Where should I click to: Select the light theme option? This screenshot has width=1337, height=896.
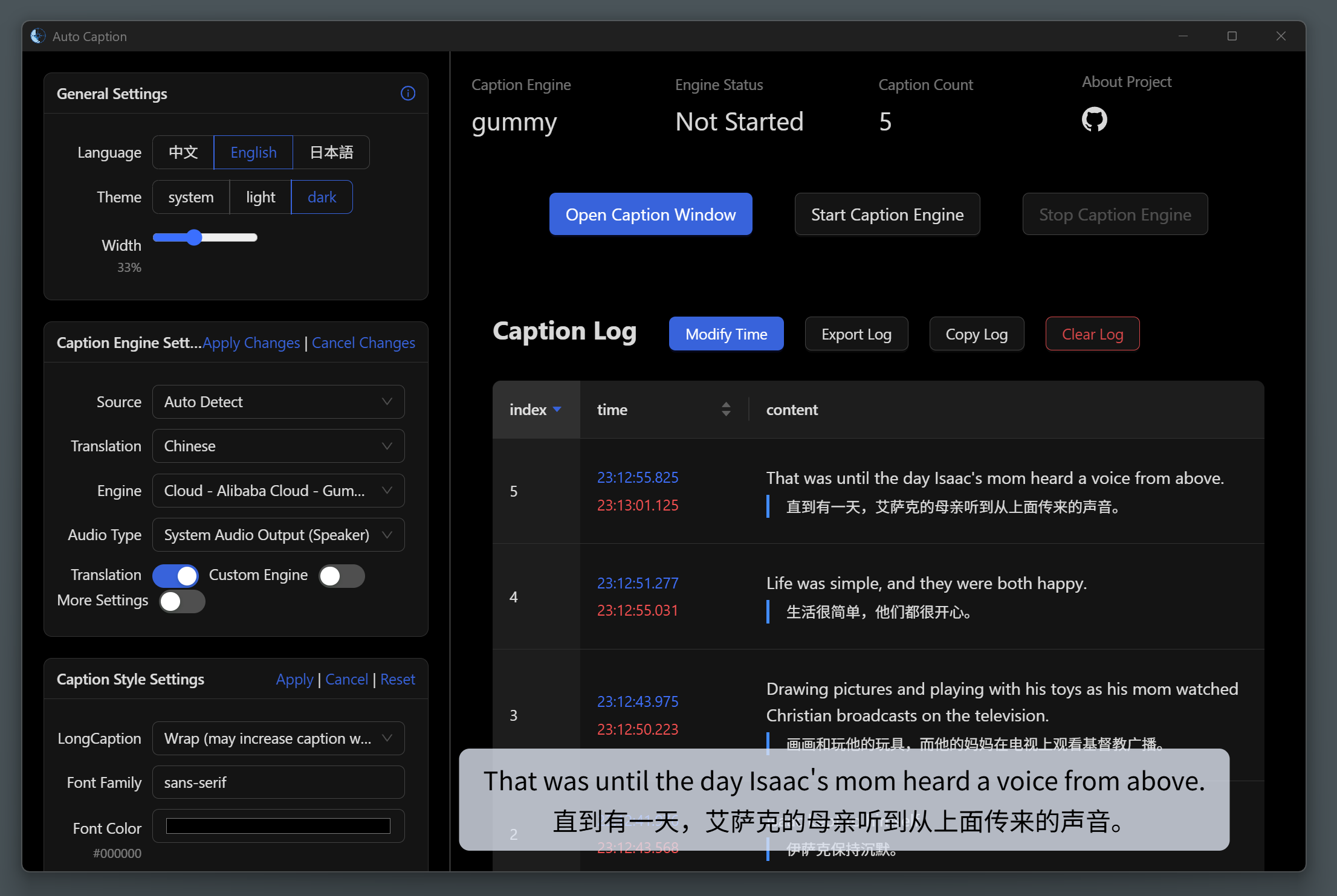click(261, 197)
